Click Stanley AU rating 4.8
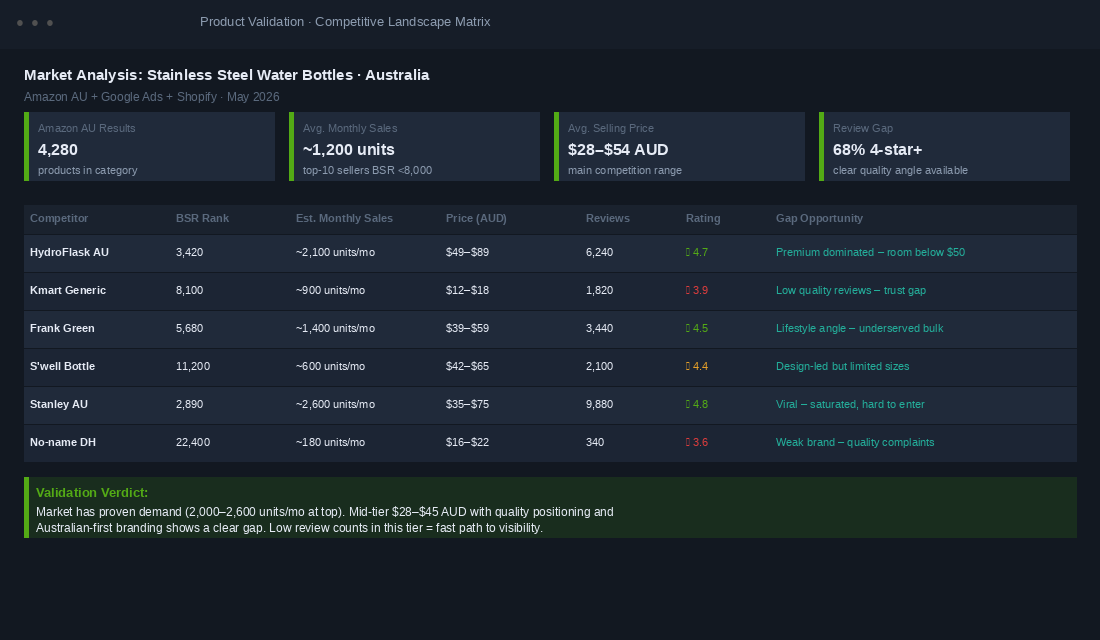Image resolution: width=1100 pixels, height=640 pixels. tap(697, 404)
